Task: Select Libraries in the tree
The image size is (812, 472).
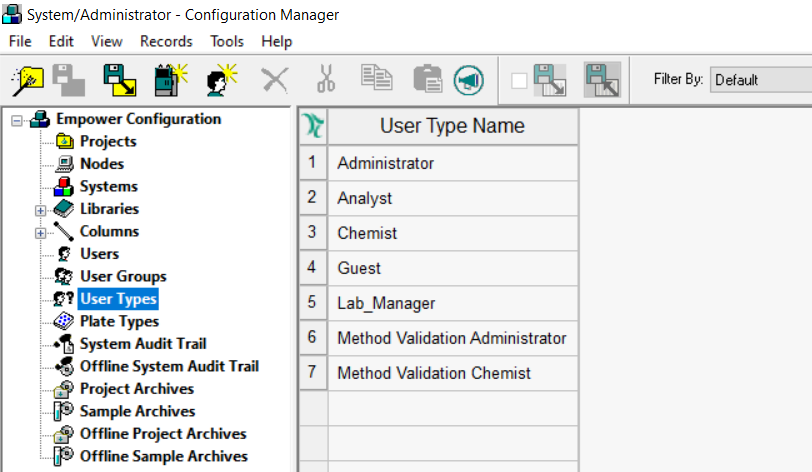Action: (x=109, y=209)
